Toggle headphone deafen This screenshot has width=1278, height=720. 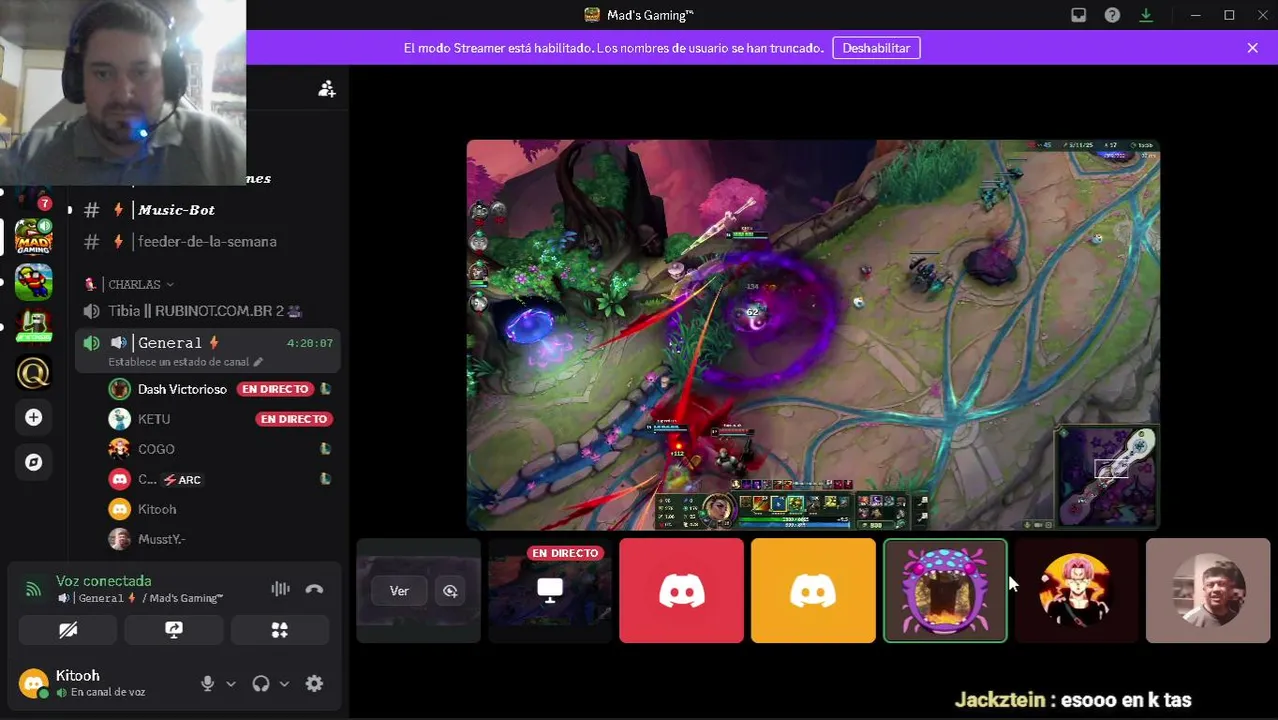(261, 684)
